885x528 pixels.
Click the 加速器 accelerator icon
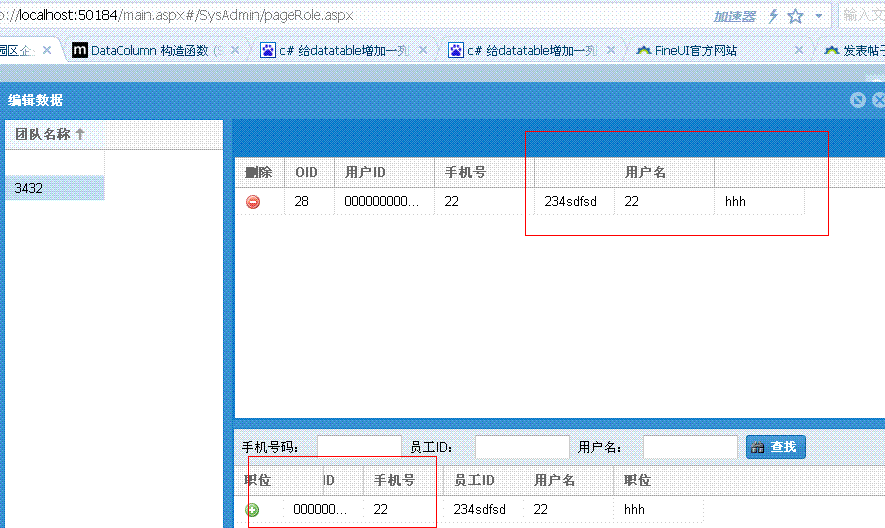click(x=734, y=16)
